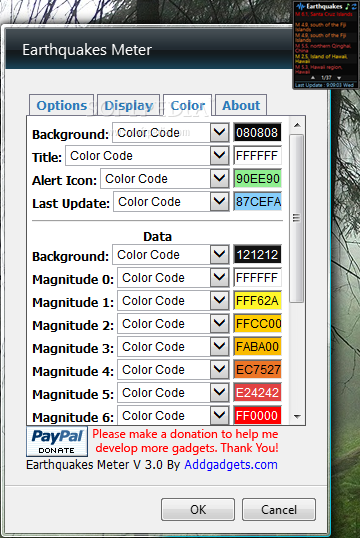The image size is (360, 538).
Task: Pick the FFCC00 Magnitude 2 swatch
Action: tap(257, 324)
